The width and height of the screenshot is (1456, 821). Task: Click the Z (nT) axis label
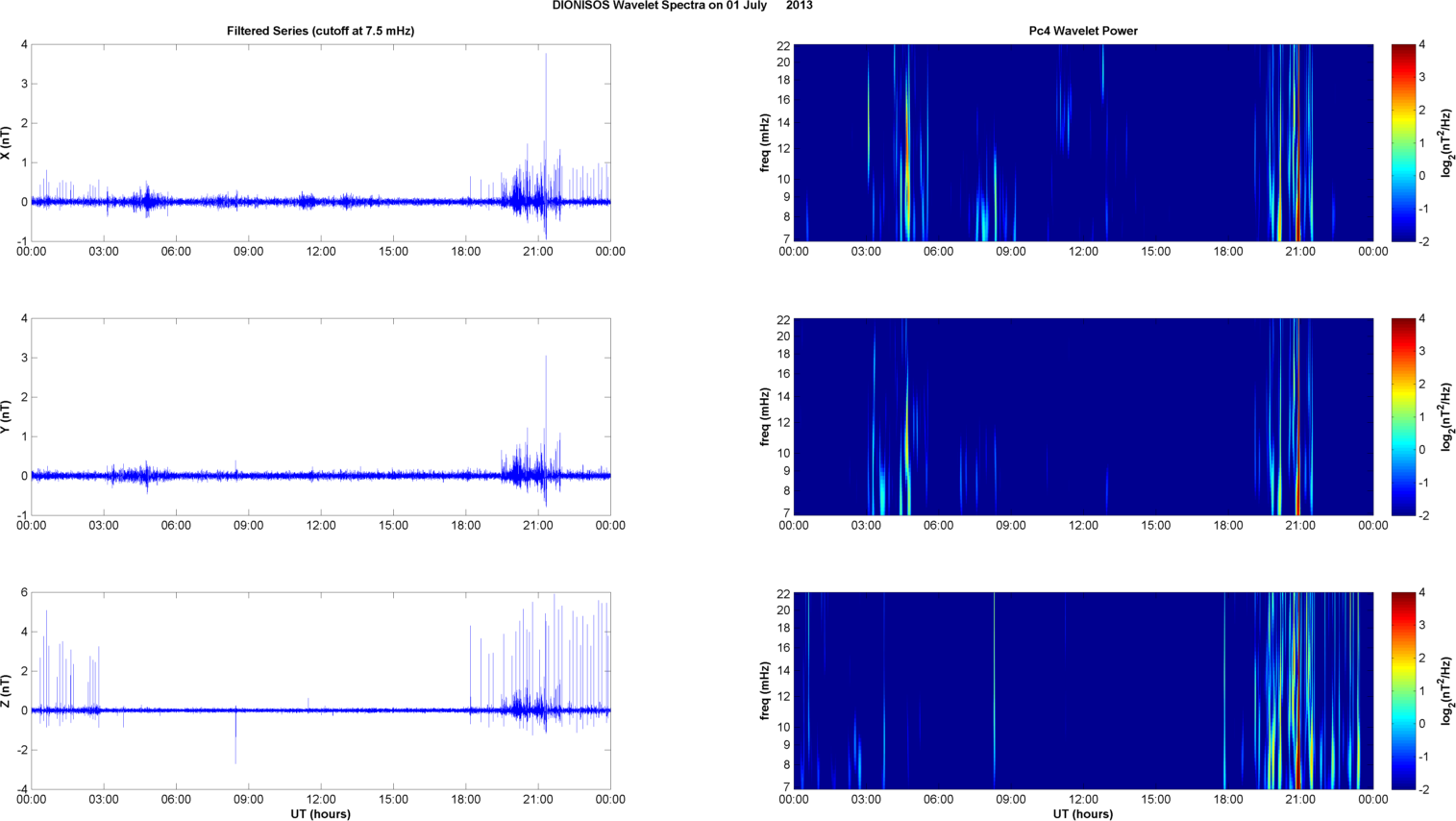pyautogui.click(x=6, y=691)
